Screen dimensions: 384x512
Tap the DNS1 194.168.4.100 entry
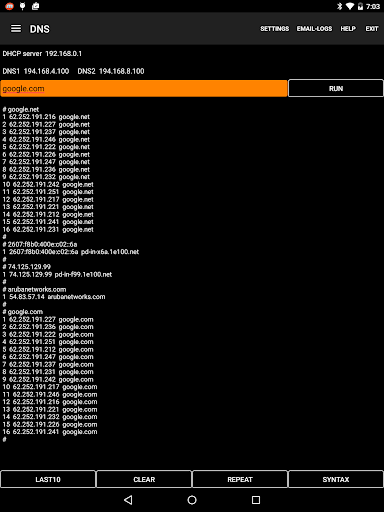pyautogui.click(x=36, y=71)
